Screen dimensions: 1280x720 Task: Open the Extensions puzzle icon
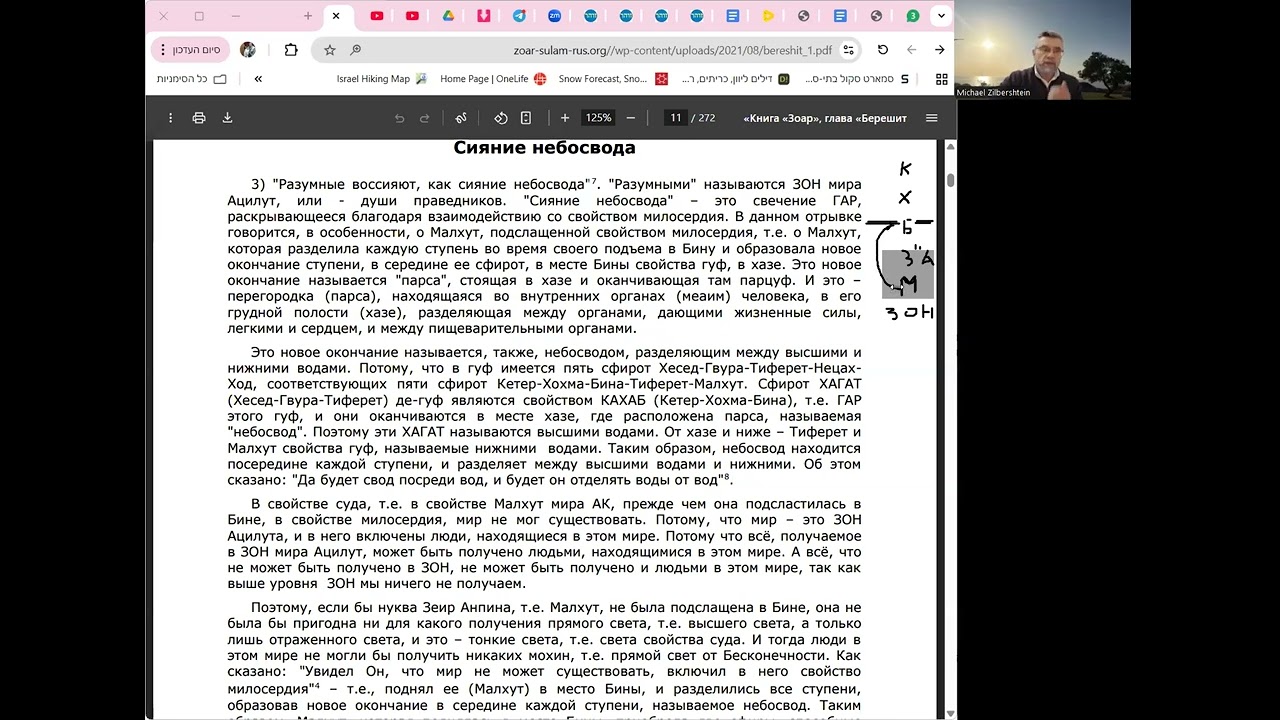[x=291, y=50]
